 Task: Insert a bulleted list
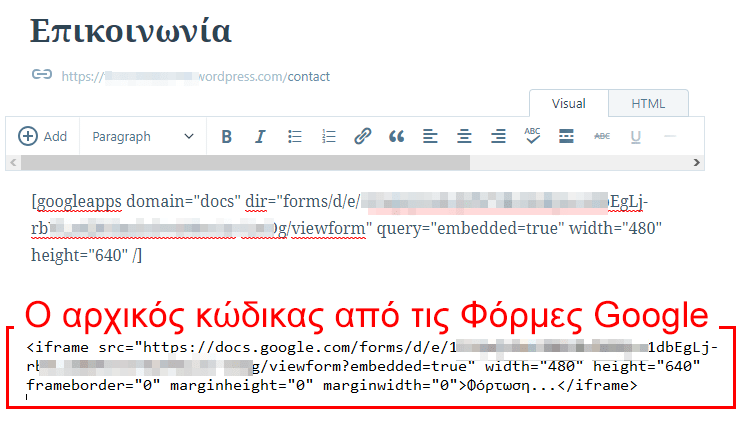click(295, 137)
